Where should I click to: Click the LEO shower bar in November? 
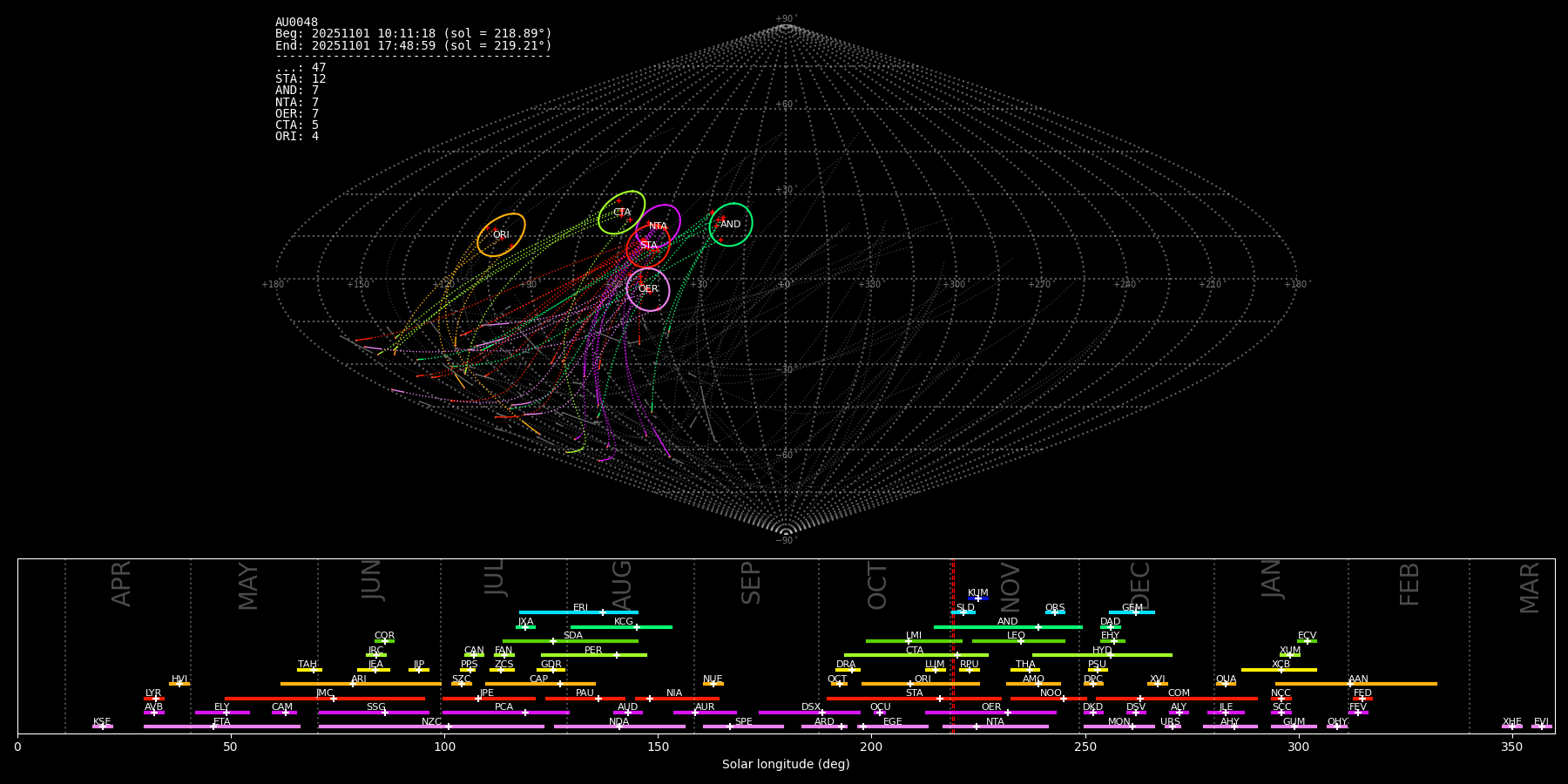coord(1018,641)
